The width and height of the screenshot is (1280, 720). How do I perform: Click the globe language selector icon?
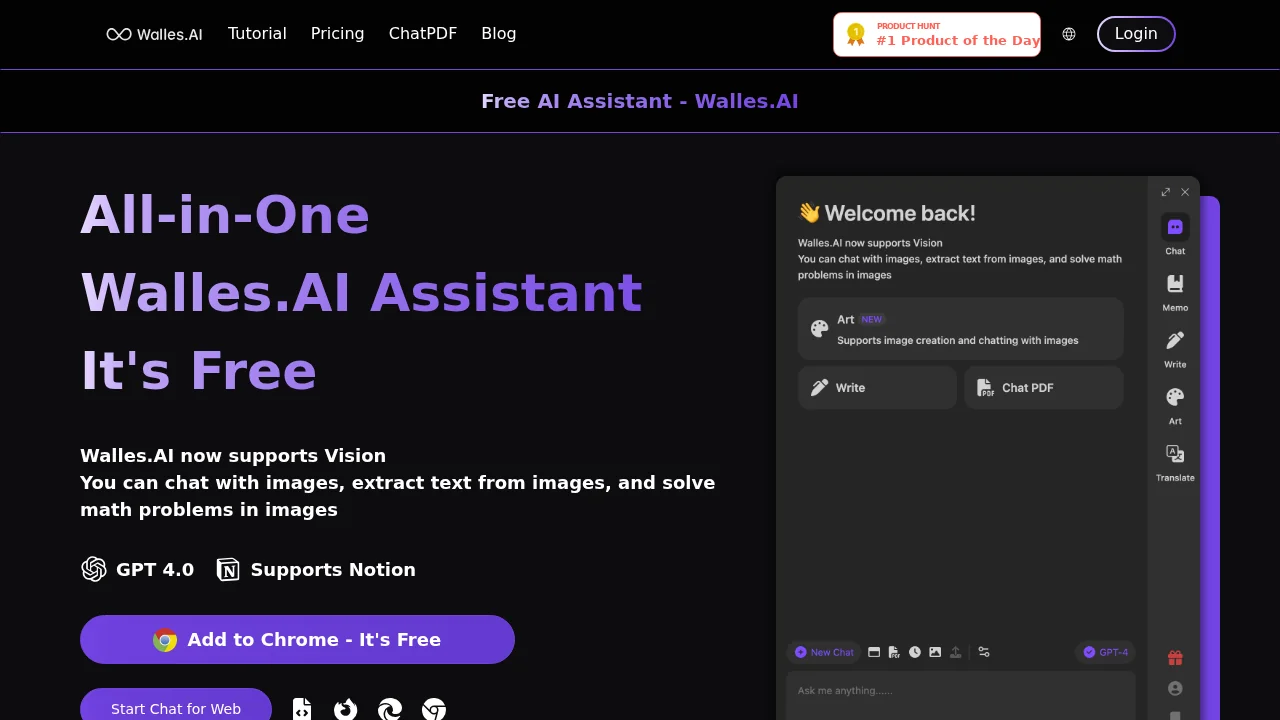click(x=1069, y=34)
